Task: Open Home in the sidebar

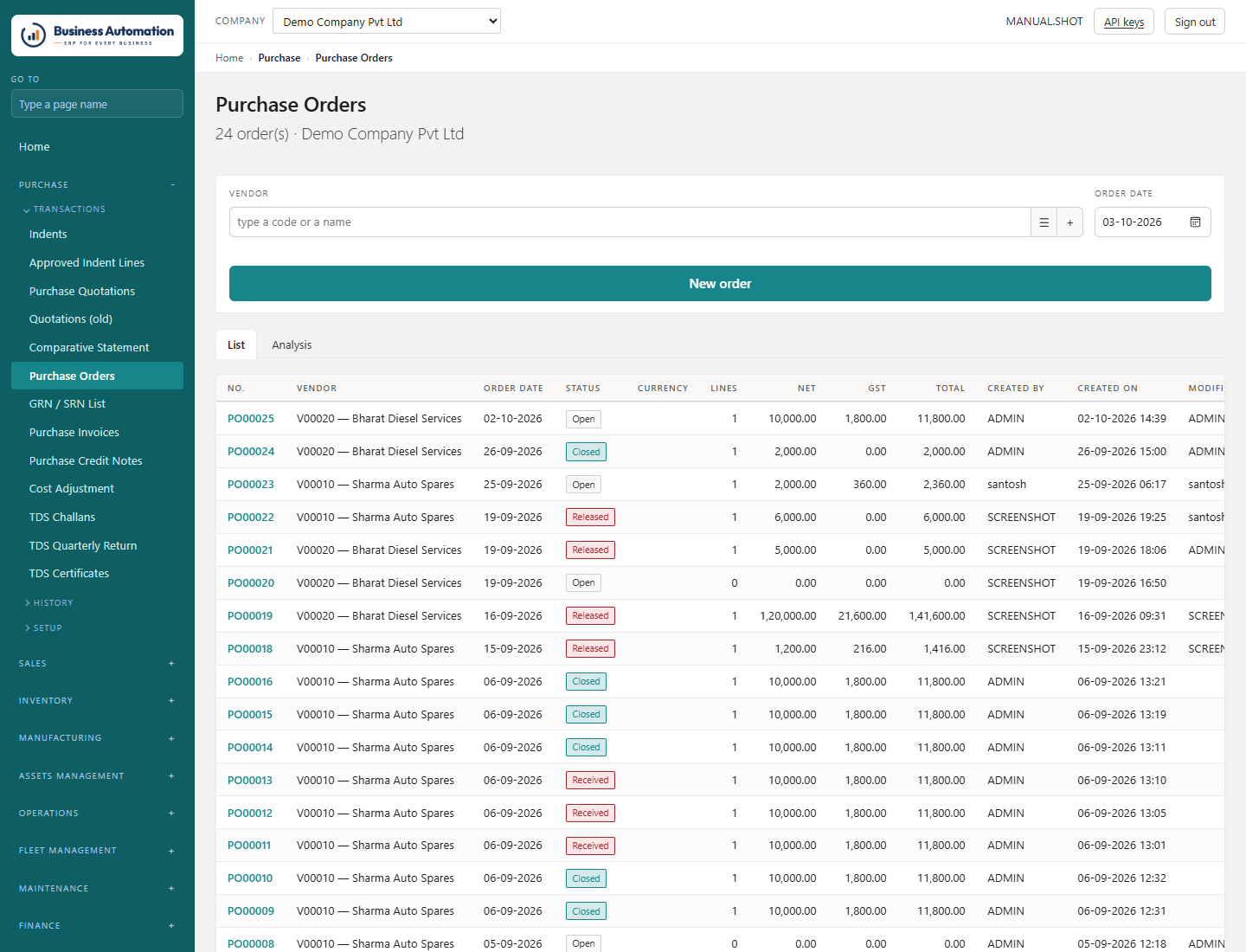Action: click(97, 147)
